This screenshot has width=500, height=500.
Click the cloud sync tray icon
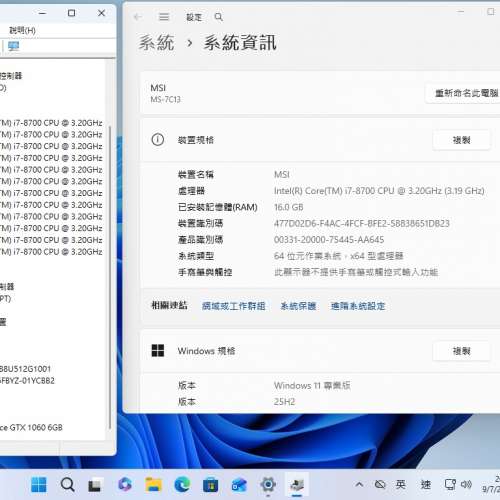[x=380, y=484]
